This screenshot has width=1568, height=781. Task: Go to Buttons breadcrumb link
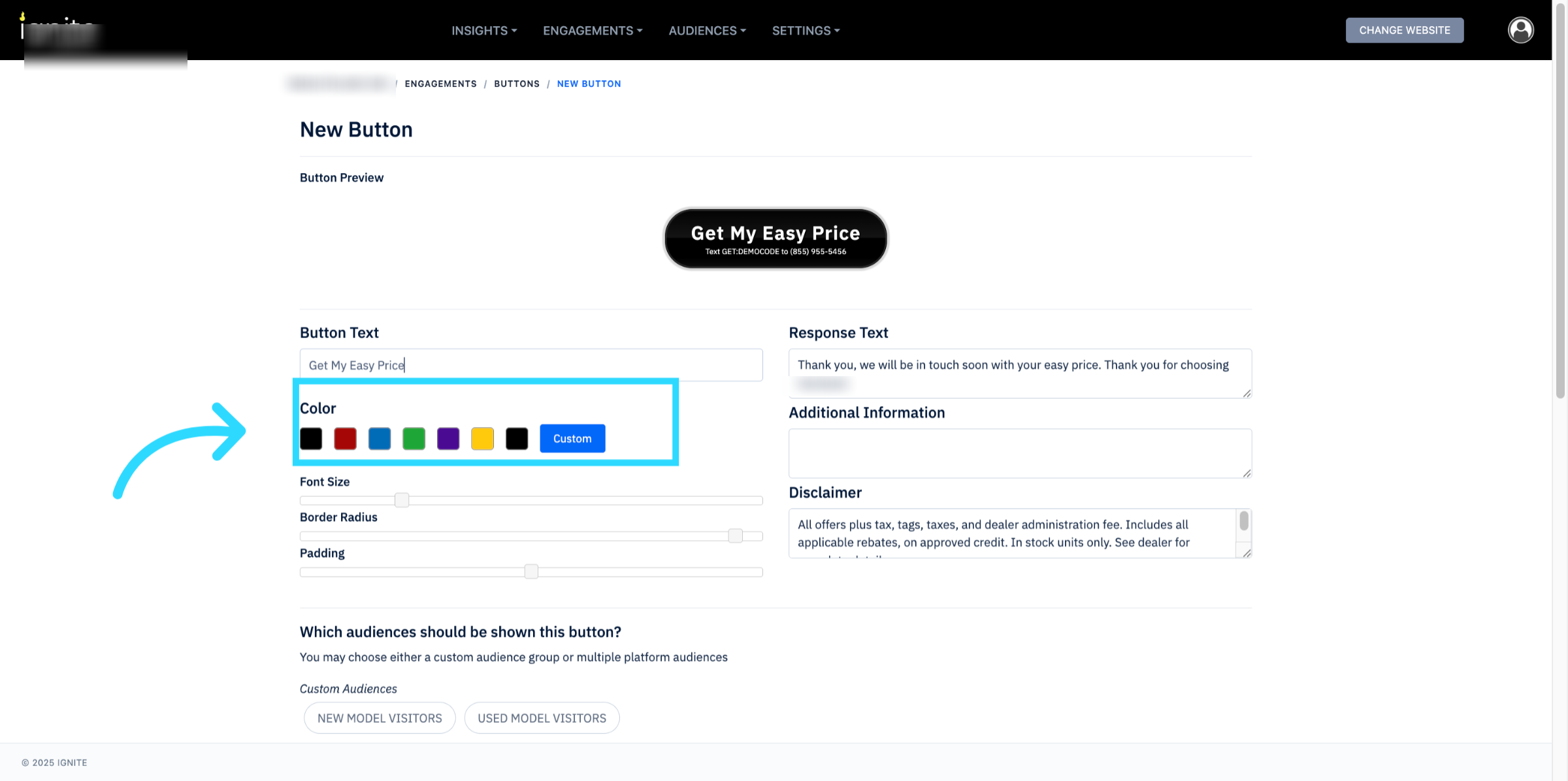(516, 84)
